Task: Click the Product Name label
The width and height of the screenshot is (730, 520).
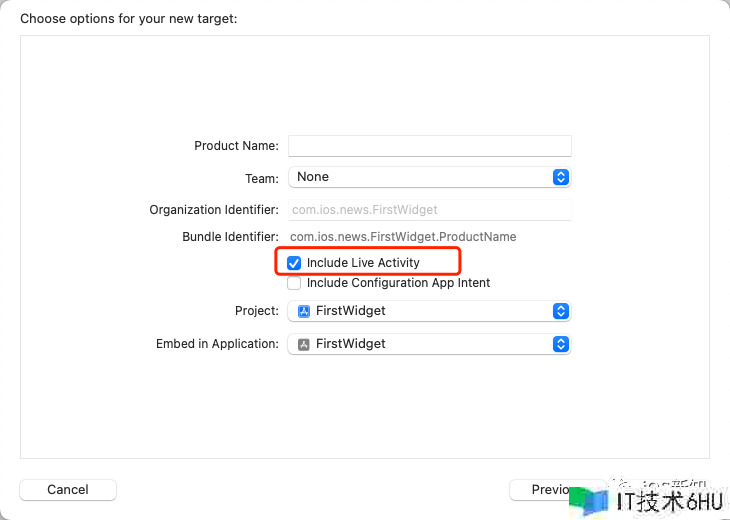Action: 236,146
